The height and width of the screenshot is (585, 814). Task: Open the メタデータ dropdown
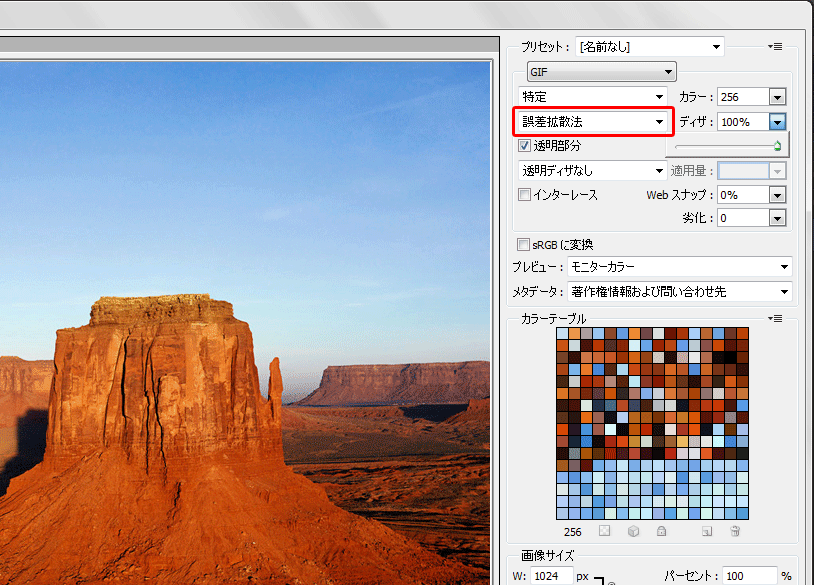pos(680,292)
